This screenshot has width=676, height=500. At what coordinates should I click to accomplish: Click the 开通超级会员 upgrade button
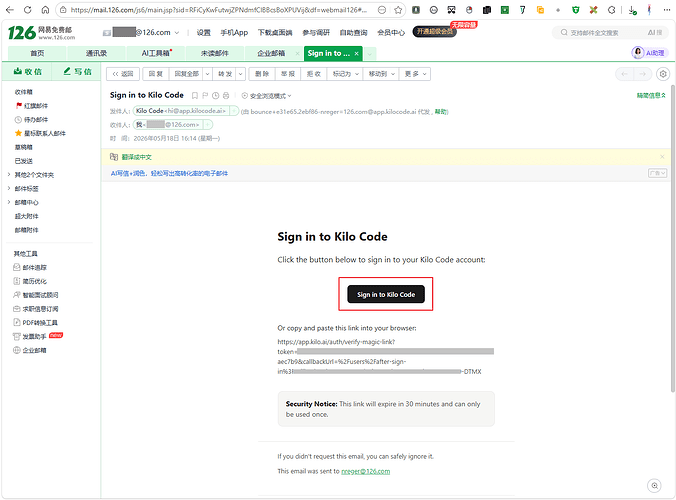point(434,31)
